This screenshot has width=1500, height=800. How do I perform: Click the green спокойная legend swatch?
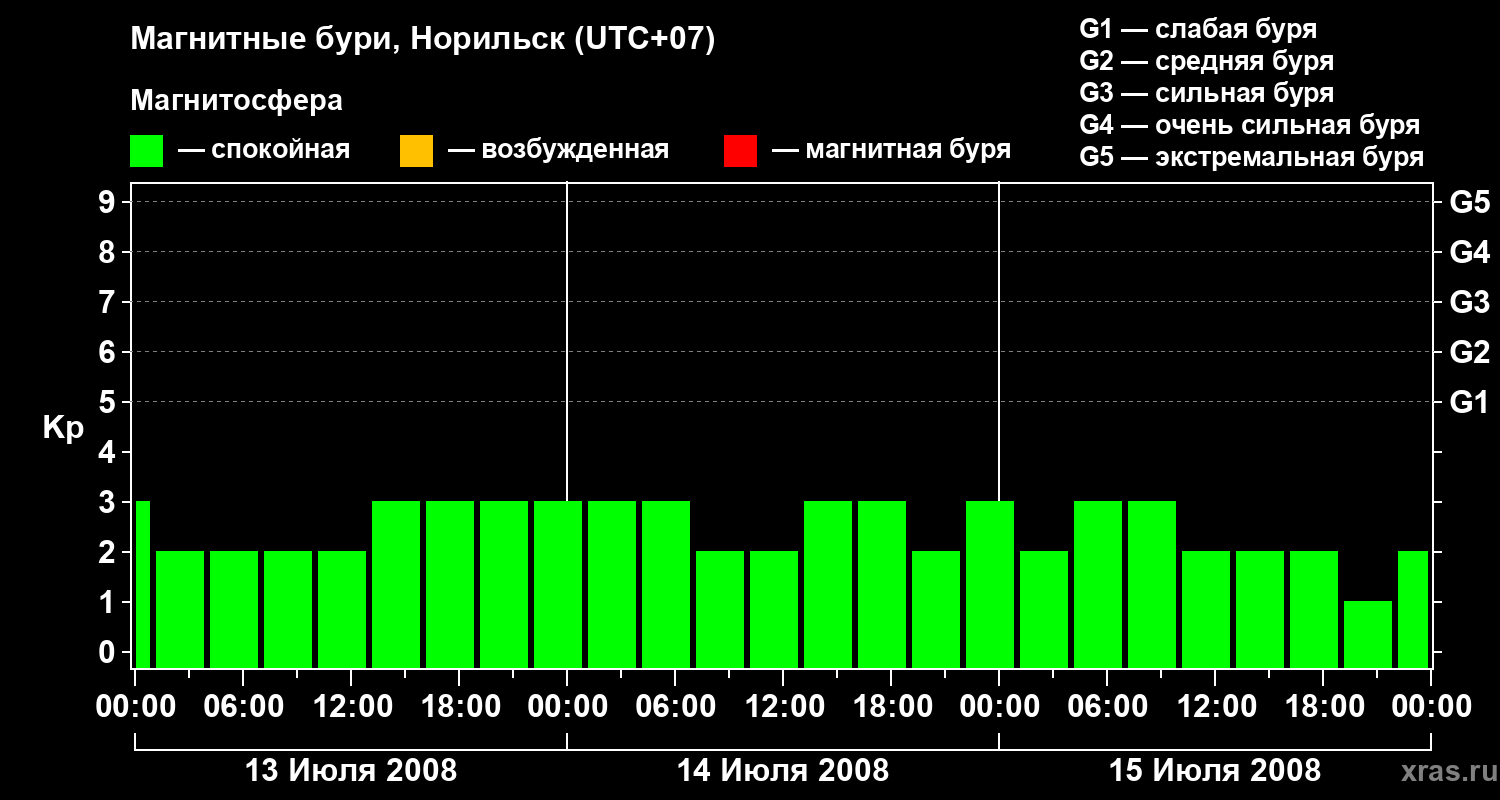[146, 151]
